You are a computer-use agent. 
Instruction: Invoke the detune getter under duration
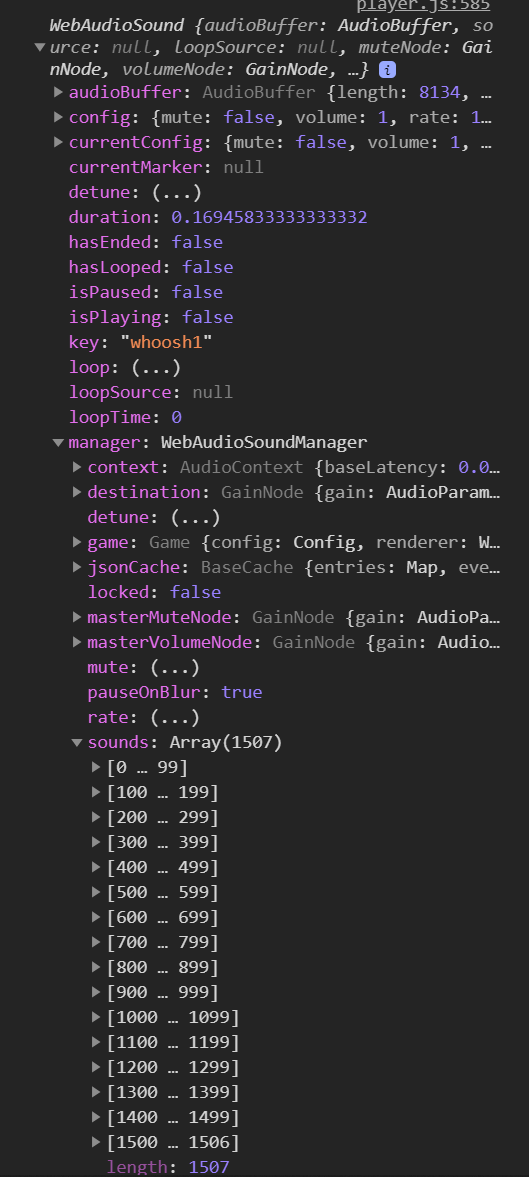177,193
